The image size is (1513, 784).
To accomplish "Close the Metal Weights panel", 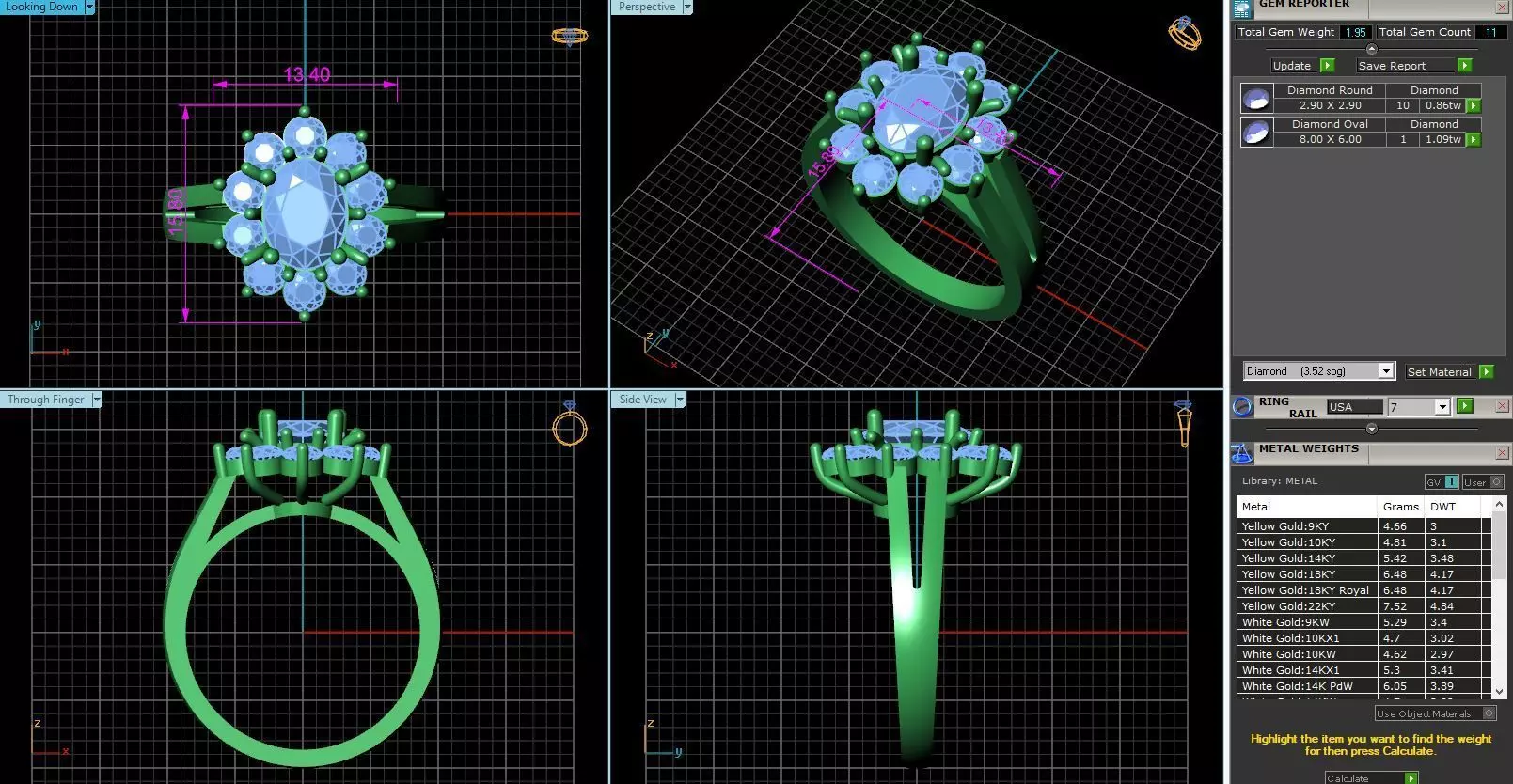I will (x=1502, y=454).
